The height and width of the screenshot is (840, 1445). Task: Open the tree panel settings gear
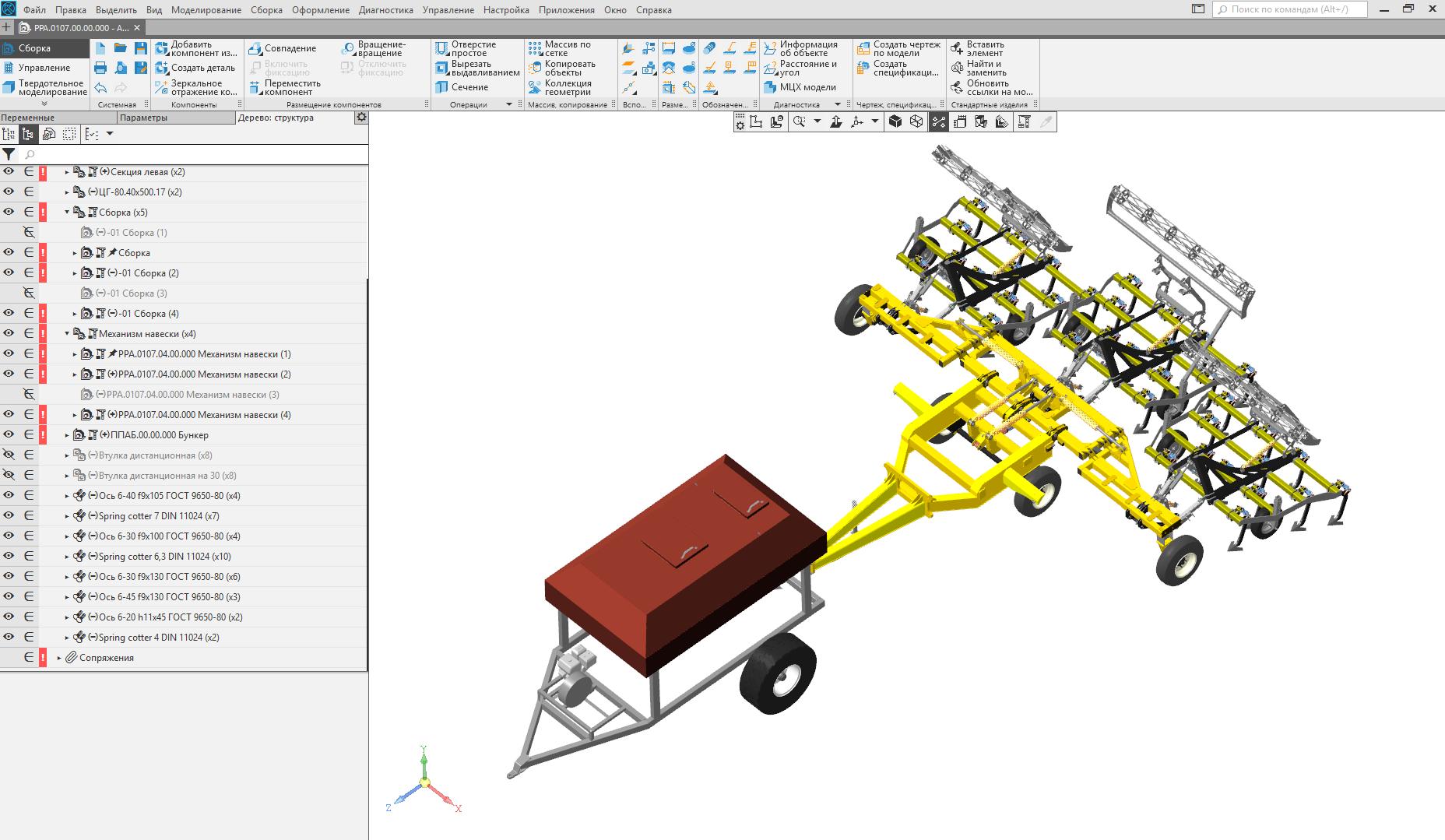pos(361,118)
